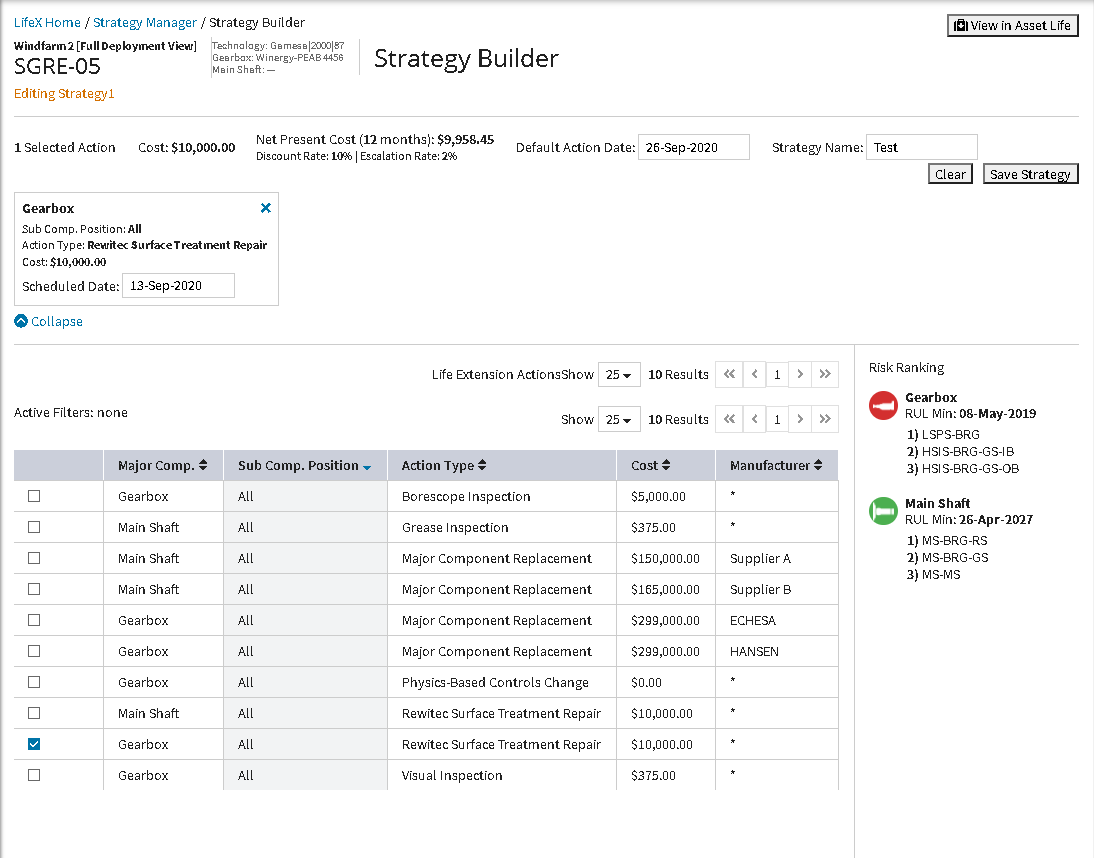Uncheck the selected Gearbox Rewitec Repair row
The image size is (1094, 858).
tap(34, 744)
